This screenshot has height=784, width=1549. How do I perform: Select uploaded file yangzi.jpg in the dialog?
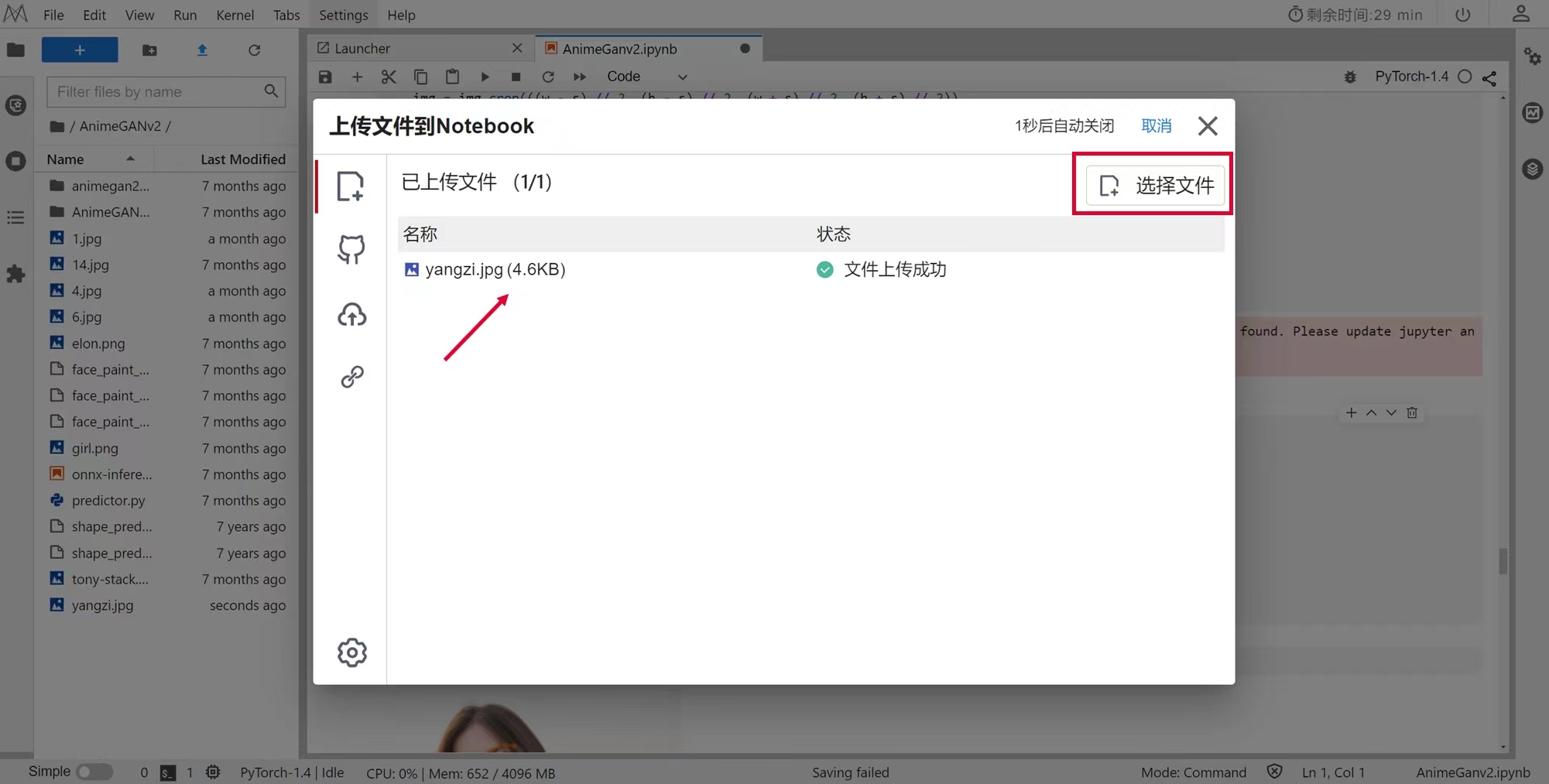point(495,269)
